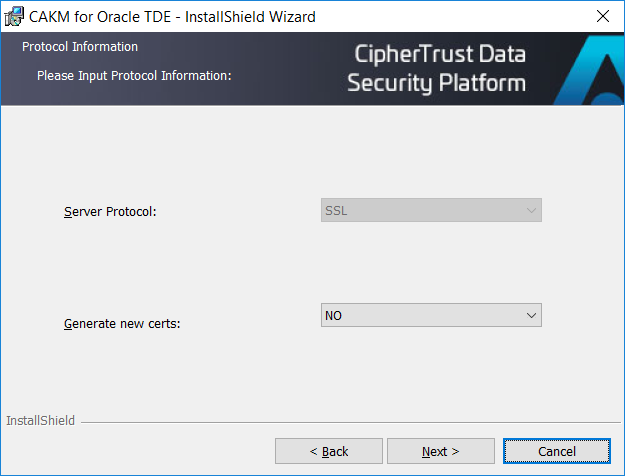Click the arrow on the SSL combo box
Screen dimensions: 625x476
tap(531, 211)
